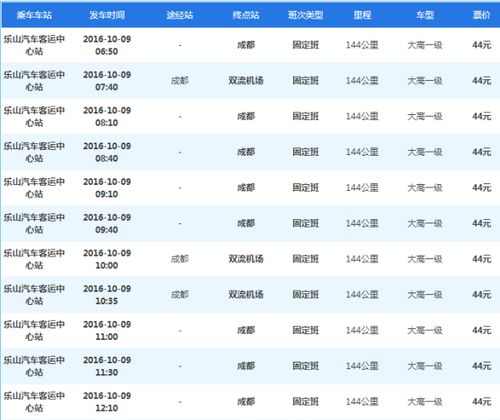The image size is (500, 420).
Task: Click the 途经站 column header
Action: [180, 15]
